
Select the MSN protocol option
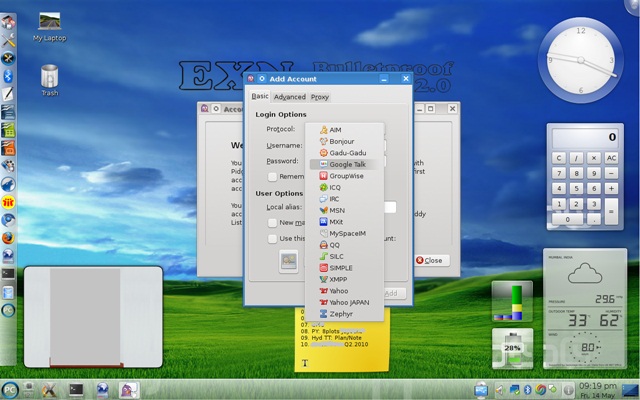point(336,210)
